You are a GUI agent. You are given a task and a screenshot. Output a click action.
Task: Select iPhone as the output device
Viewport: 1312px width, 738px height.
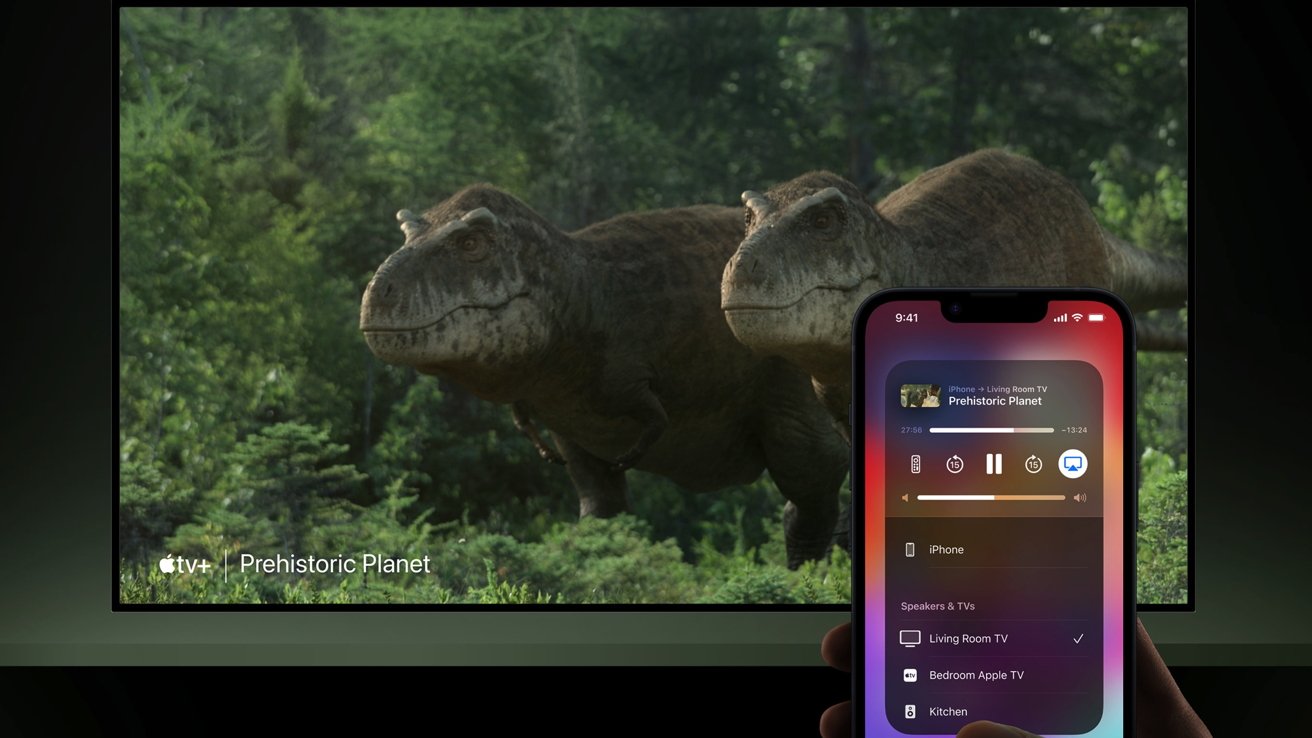[x=946, y=550]
